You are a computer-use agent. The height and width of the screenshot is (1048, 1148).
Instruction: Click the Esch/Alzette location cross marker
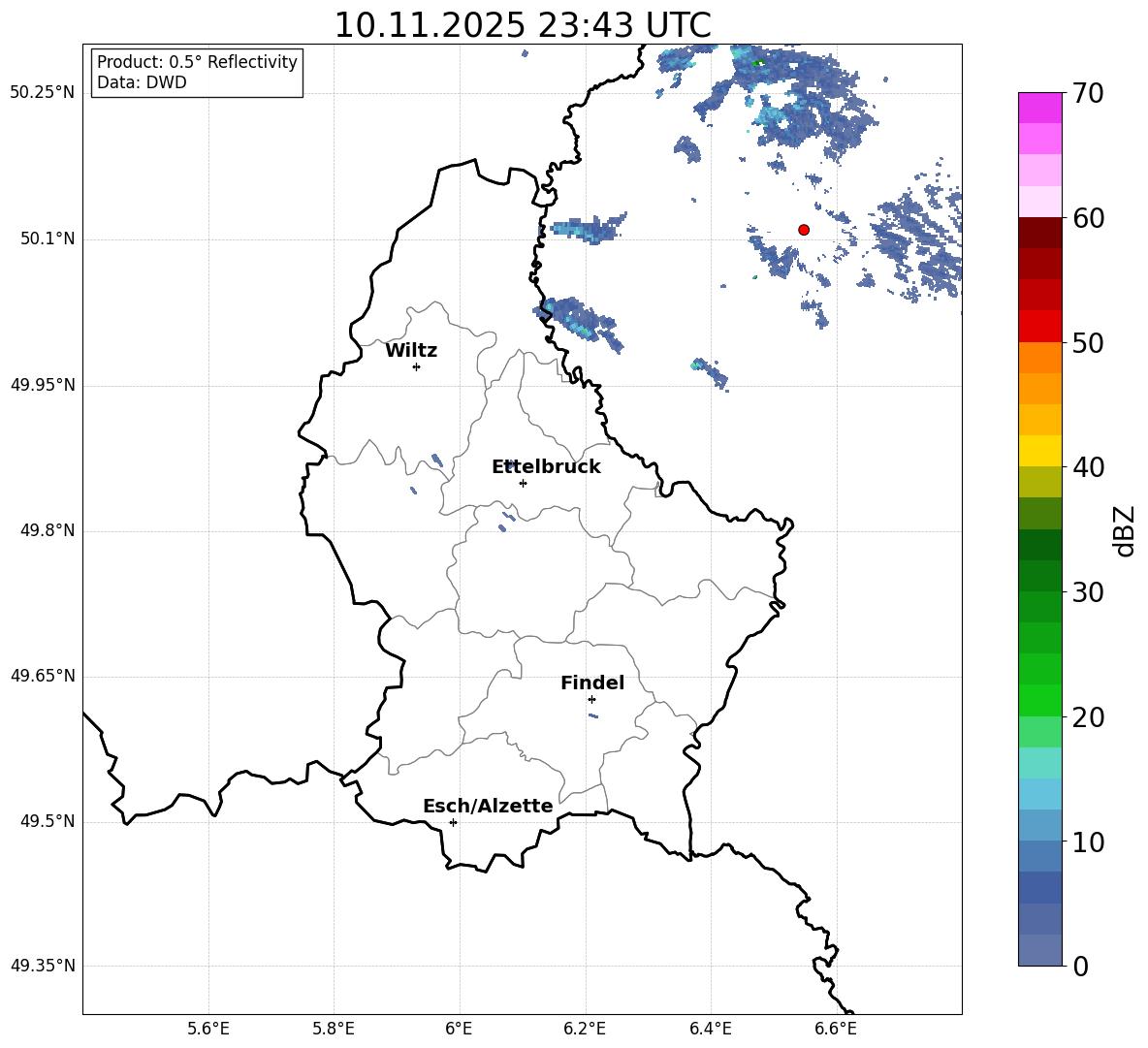coord(453,822)
